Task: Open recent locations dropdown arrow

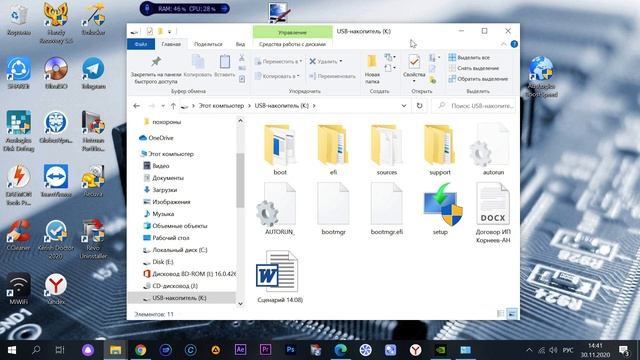Action: [x=163, y=106]
